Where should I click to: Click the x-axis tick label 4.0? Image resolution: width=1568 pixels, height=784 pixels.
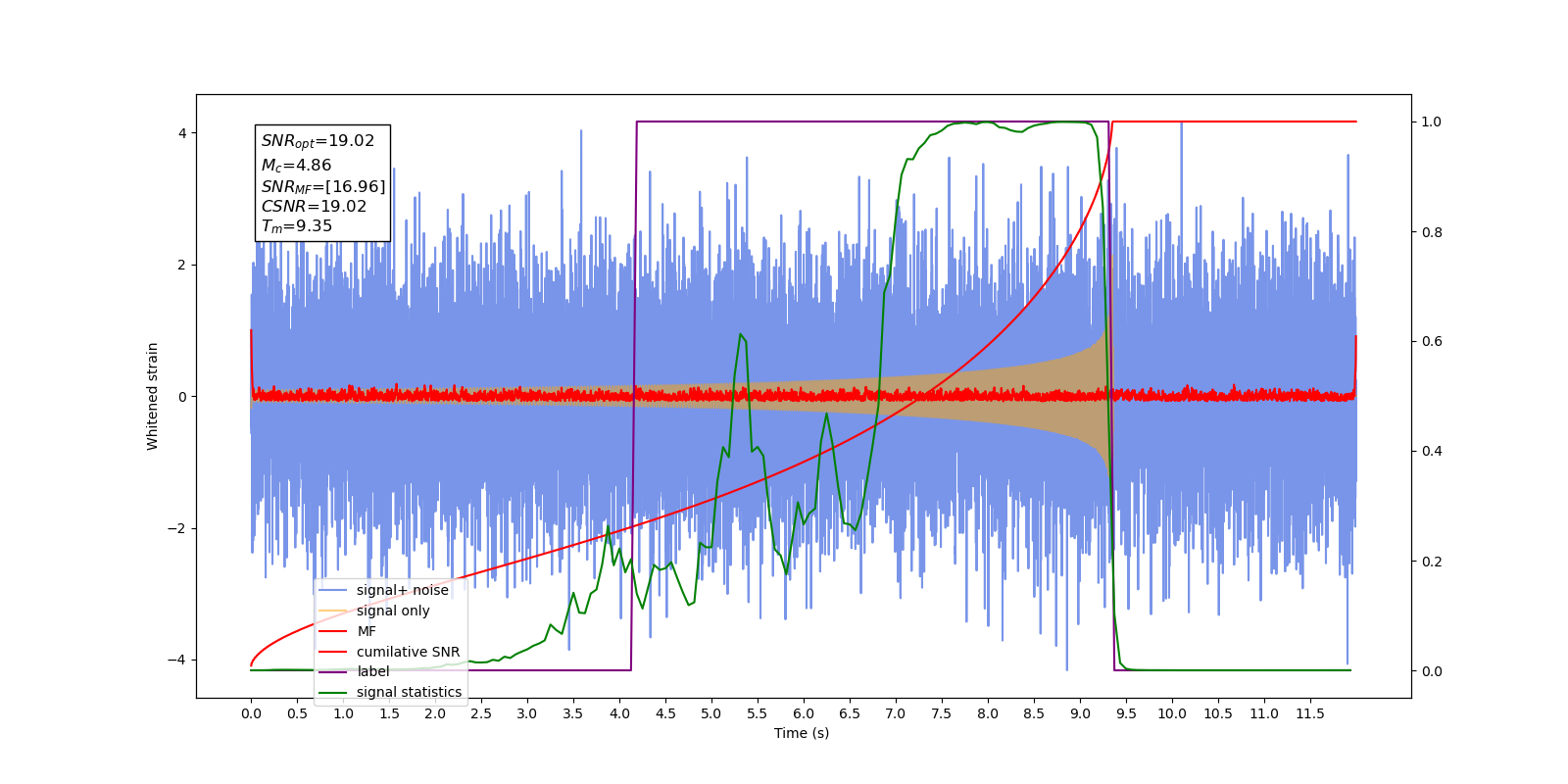(x=619, y=713)
